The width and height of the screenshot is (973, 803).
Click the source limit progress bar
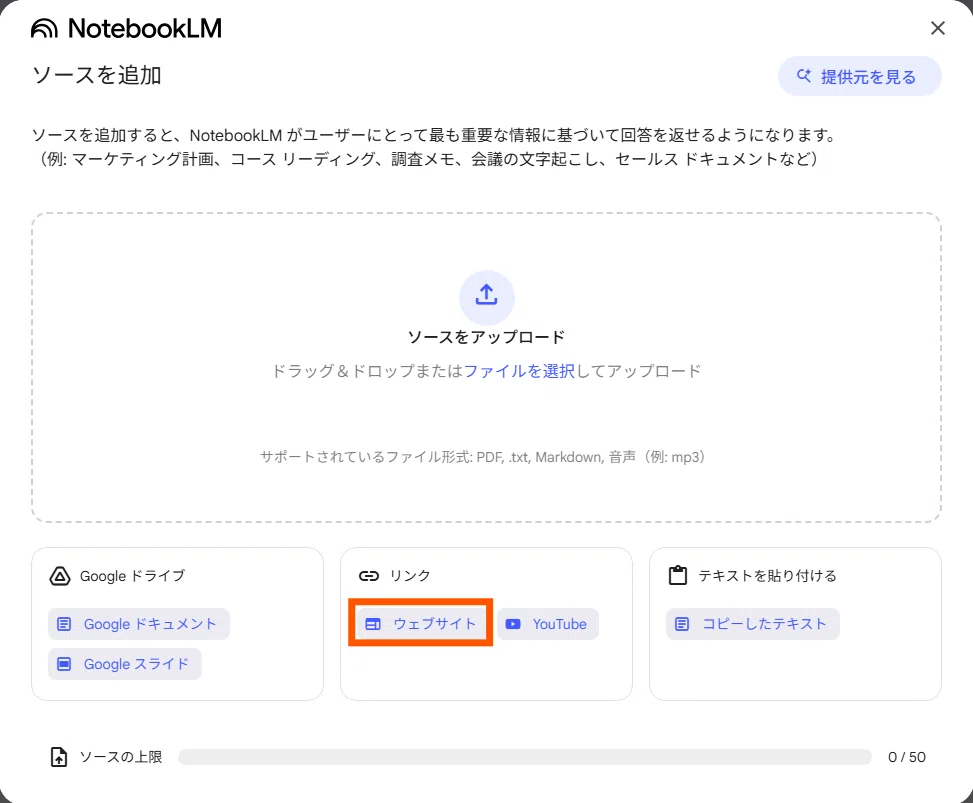[524, 757]
